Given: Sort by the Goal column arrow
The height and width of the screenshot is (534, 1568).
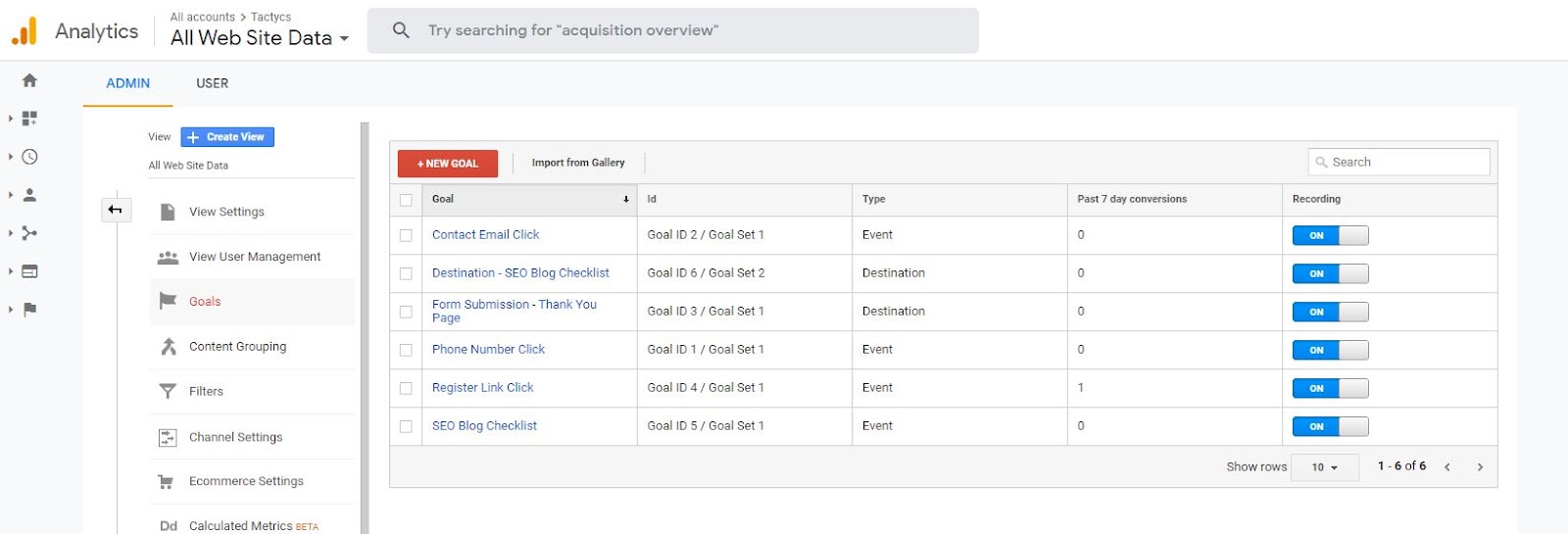Looking at the screenshot, I should (625, 200).
